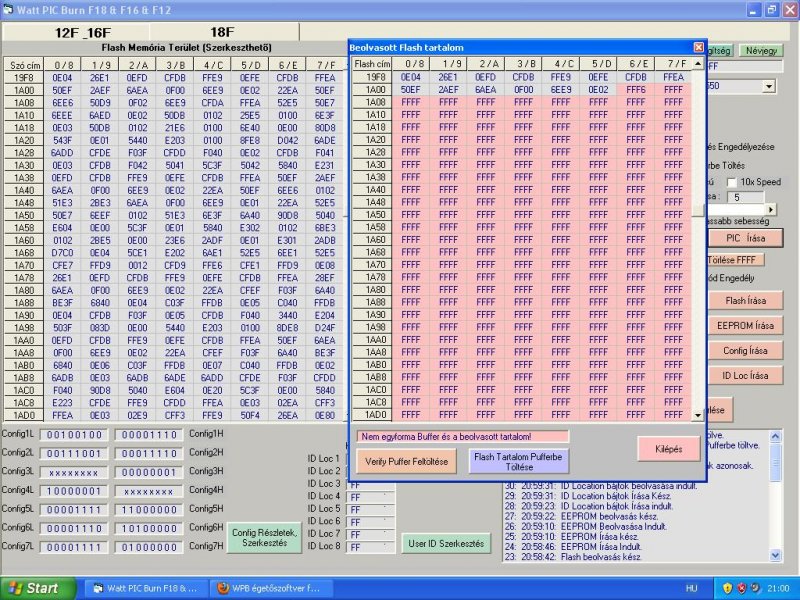Click the Törlése FFFF button

(x=735, y=260)
